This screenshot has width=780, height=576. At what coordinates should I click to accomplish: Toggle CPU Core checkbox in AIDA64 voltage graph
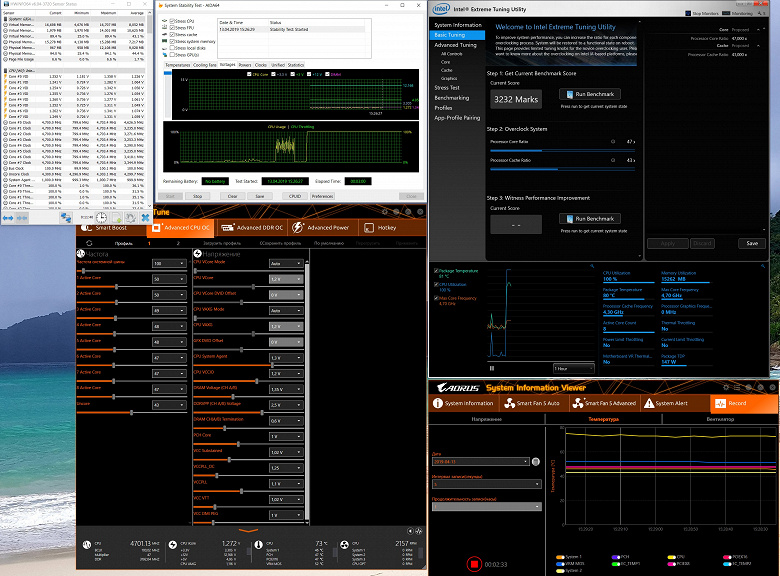click(249, 74)
